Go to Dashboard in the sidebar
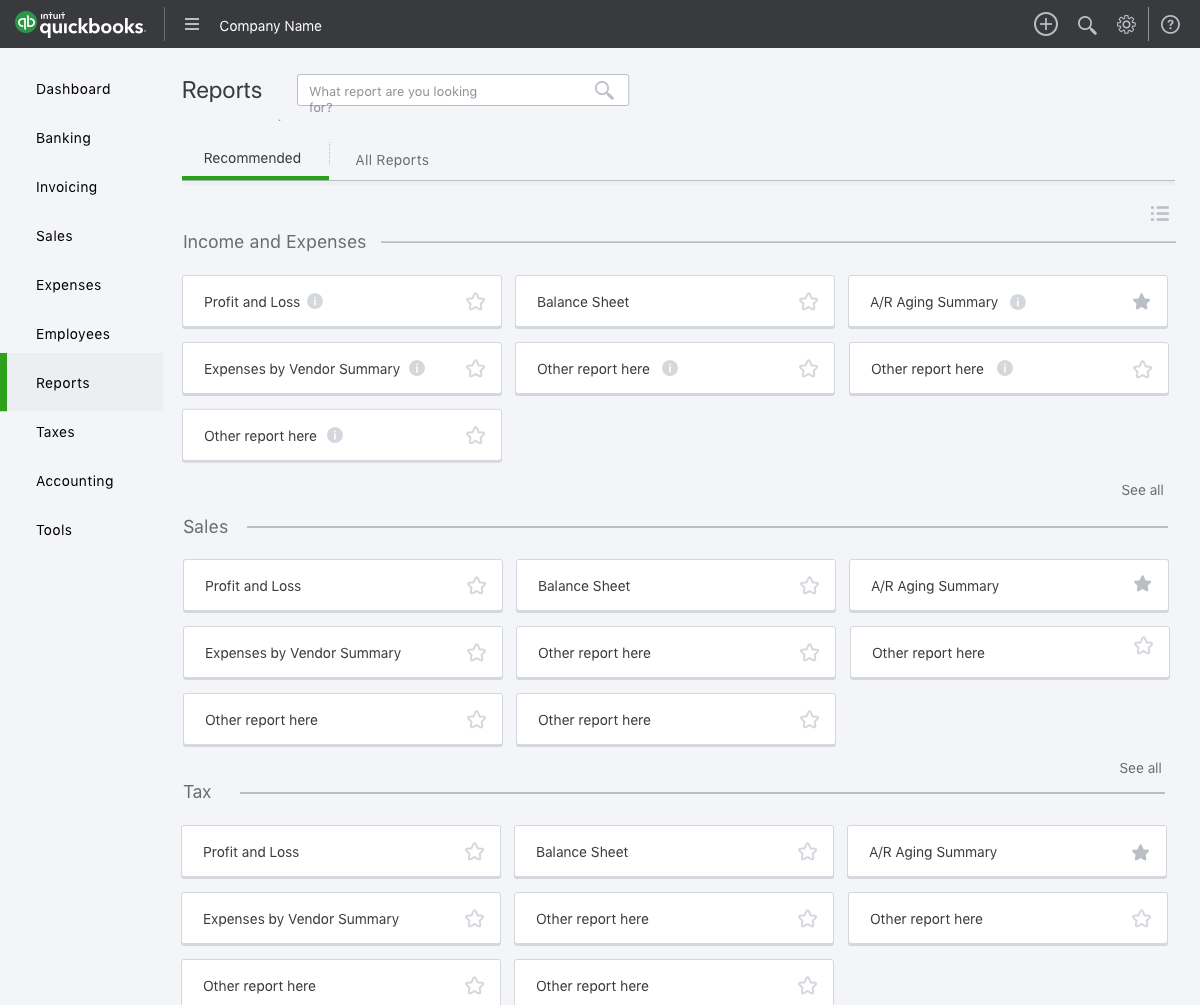 tap(73, 89)
